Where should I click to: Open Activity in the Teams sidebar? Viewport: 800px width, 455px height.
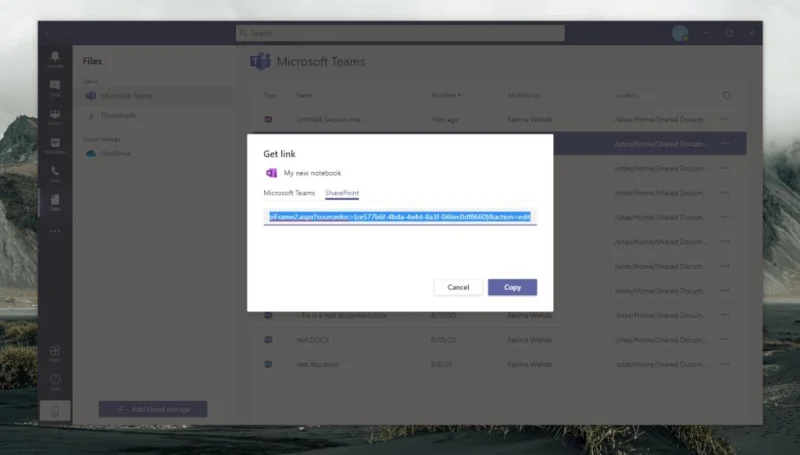[55, 59]
